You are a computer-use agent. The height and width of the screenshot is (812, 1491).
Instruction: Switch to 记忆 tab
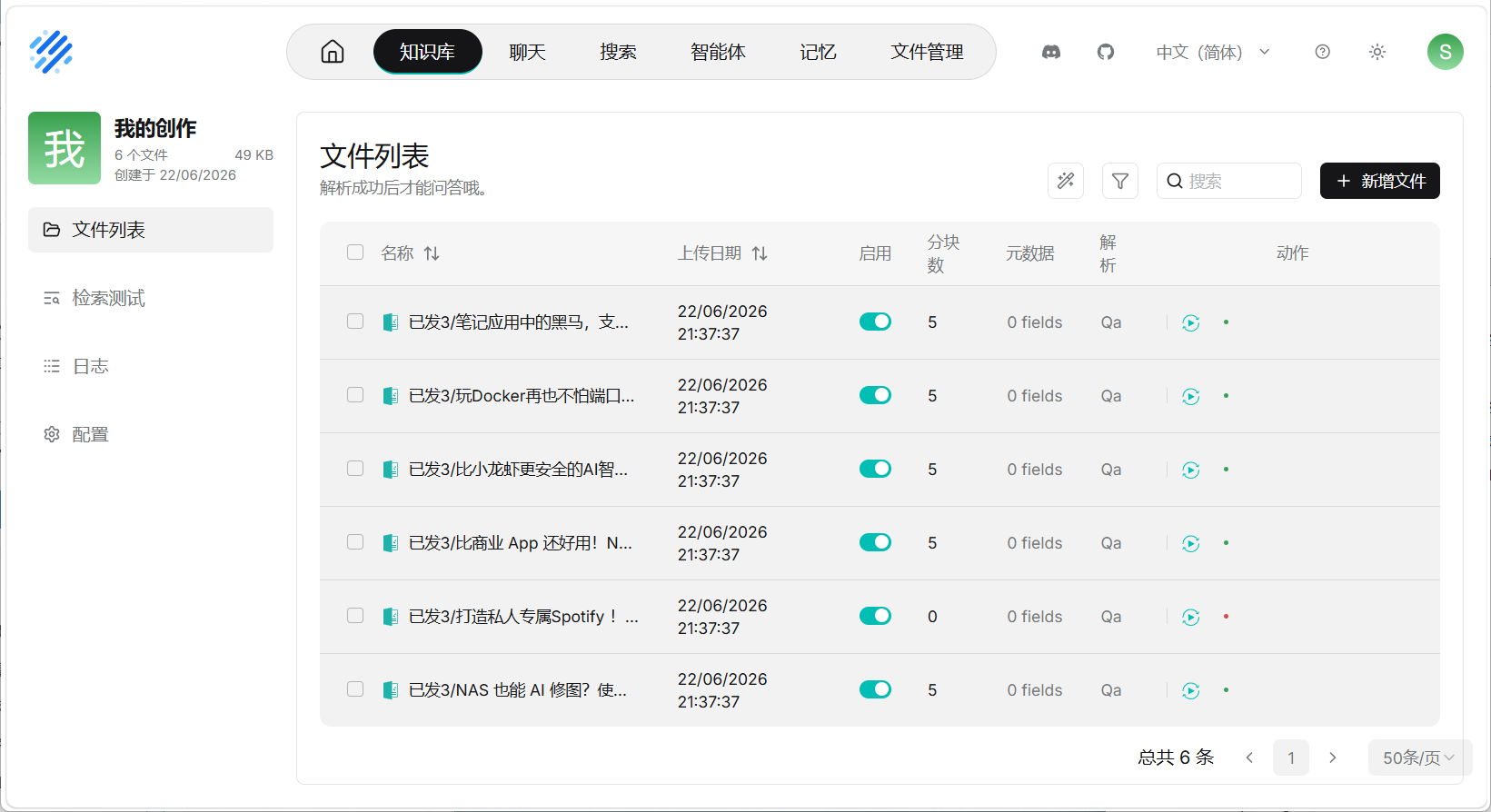pyautogui.click(x=818, y=52)
